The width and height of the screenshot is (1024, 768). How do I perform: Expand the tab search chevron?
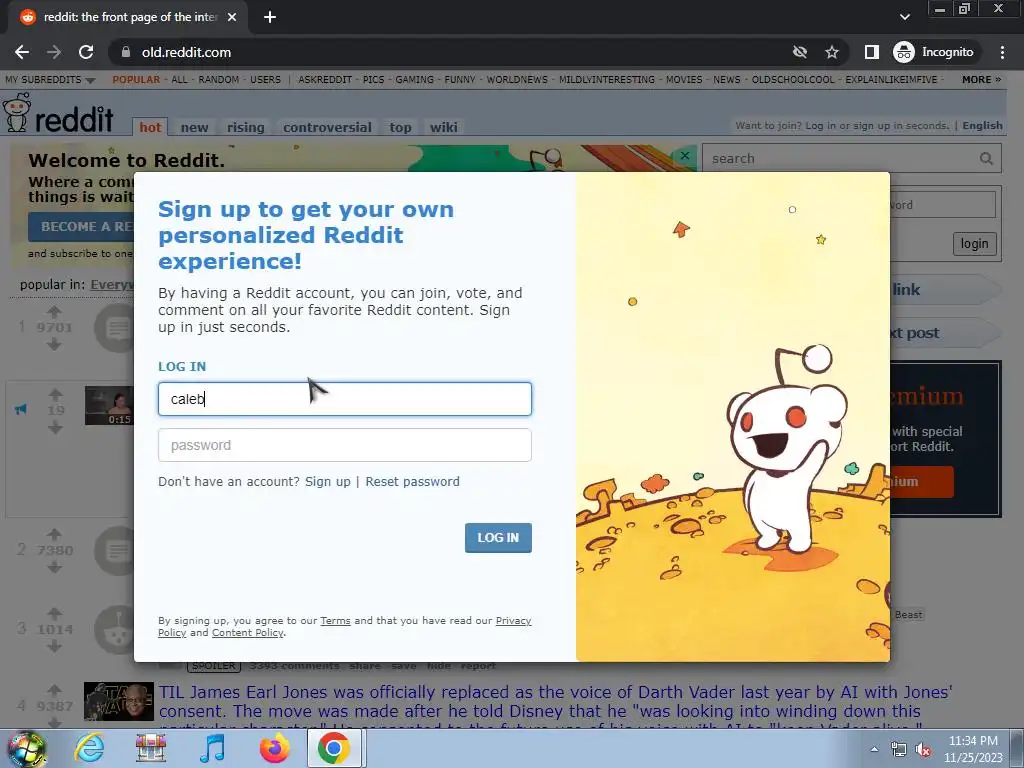[904, 17]
